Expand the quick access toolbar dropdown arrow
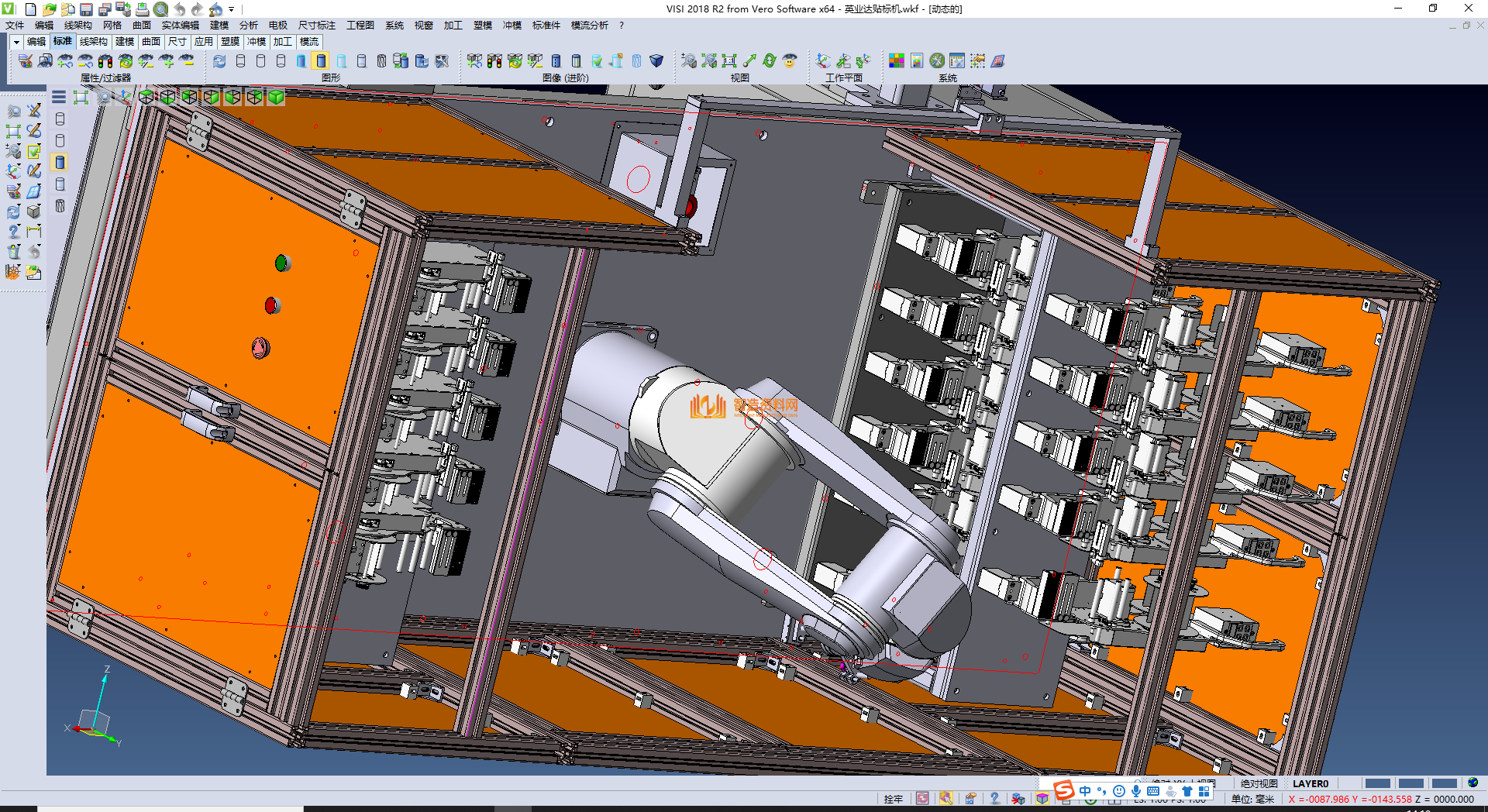1488x812 pixels. 231,9
